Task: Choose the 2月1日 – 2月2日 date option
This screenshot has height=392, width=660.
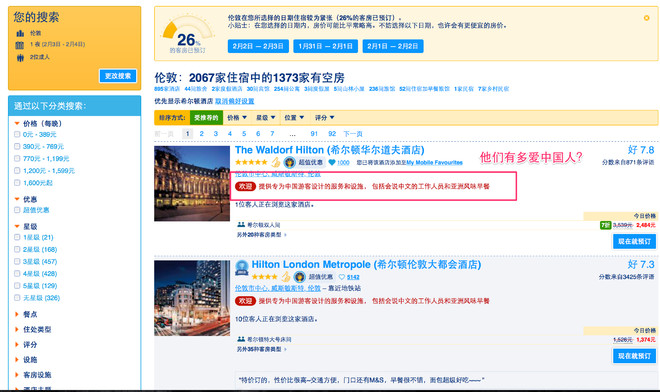Action: 393,46
